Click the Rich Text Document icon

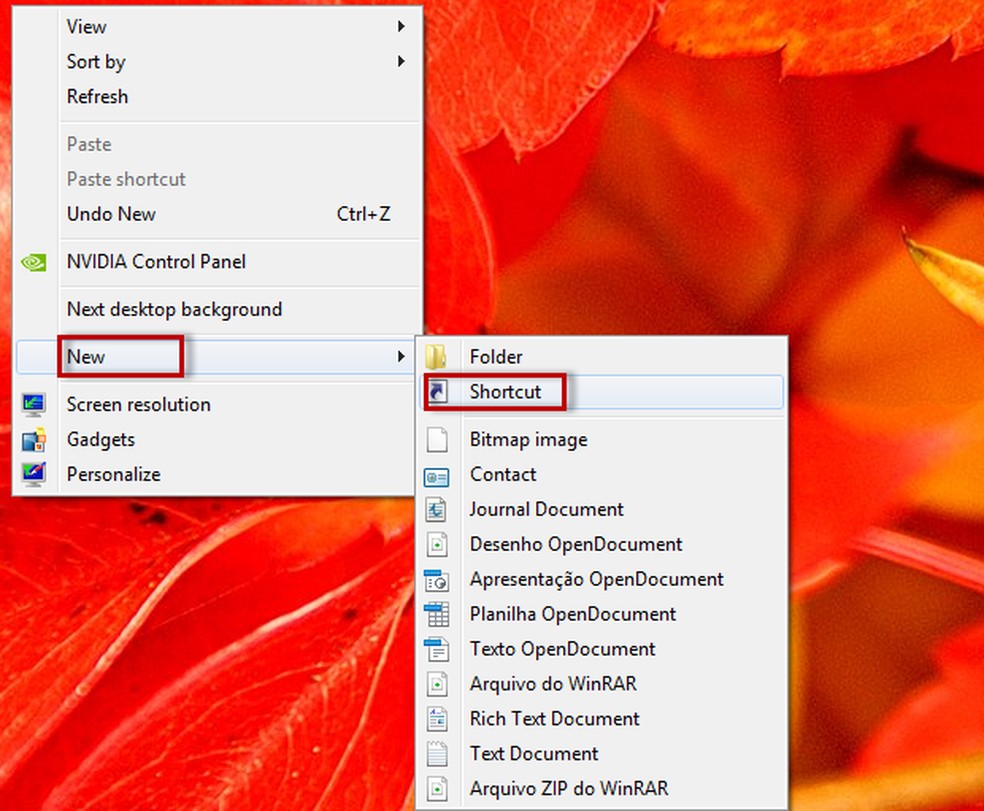(437, 719)
